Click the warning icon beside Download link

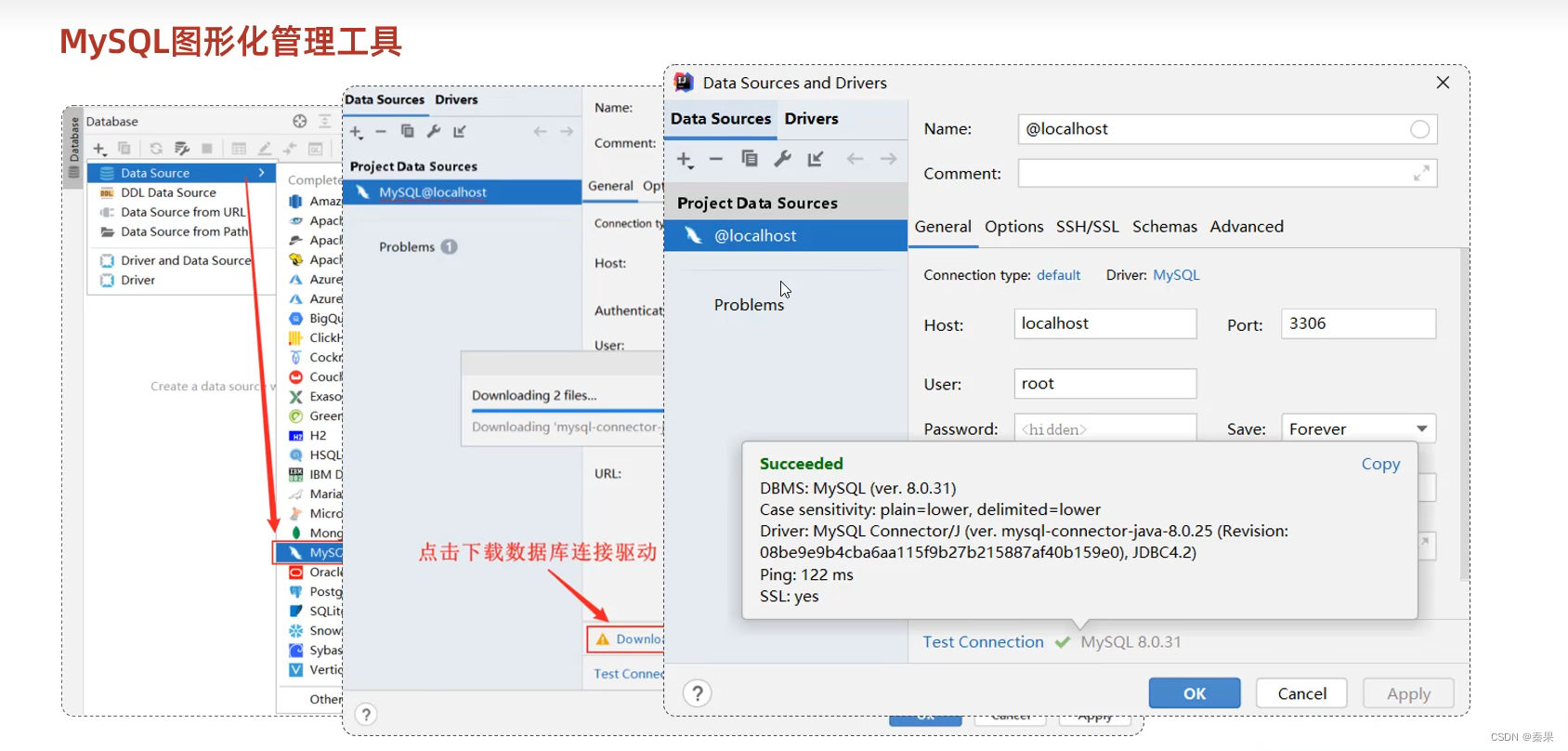603,639
